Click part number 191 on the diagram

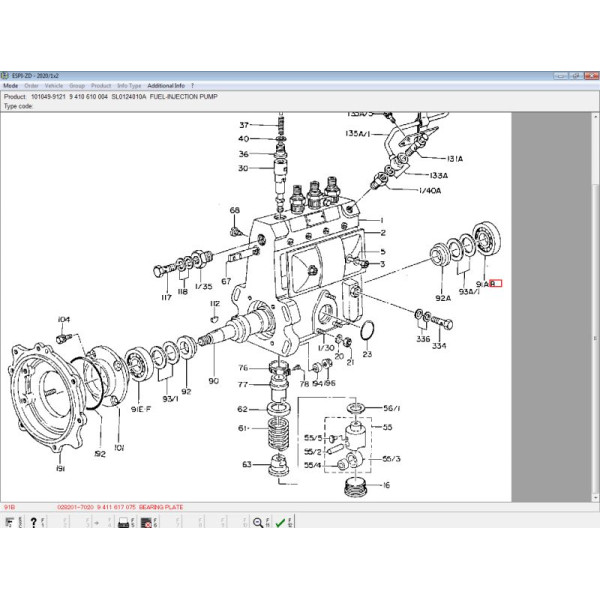59,468
